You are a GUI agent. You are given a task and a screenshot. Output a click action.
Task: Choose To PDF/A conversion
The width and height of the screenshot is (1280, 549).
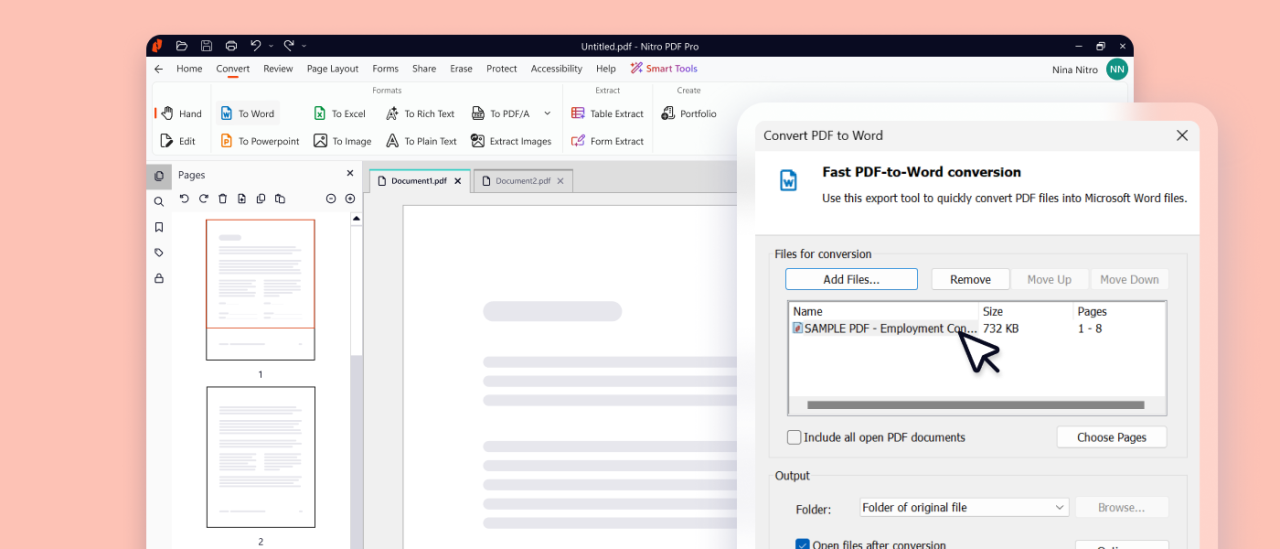click(x=500, y=114)
